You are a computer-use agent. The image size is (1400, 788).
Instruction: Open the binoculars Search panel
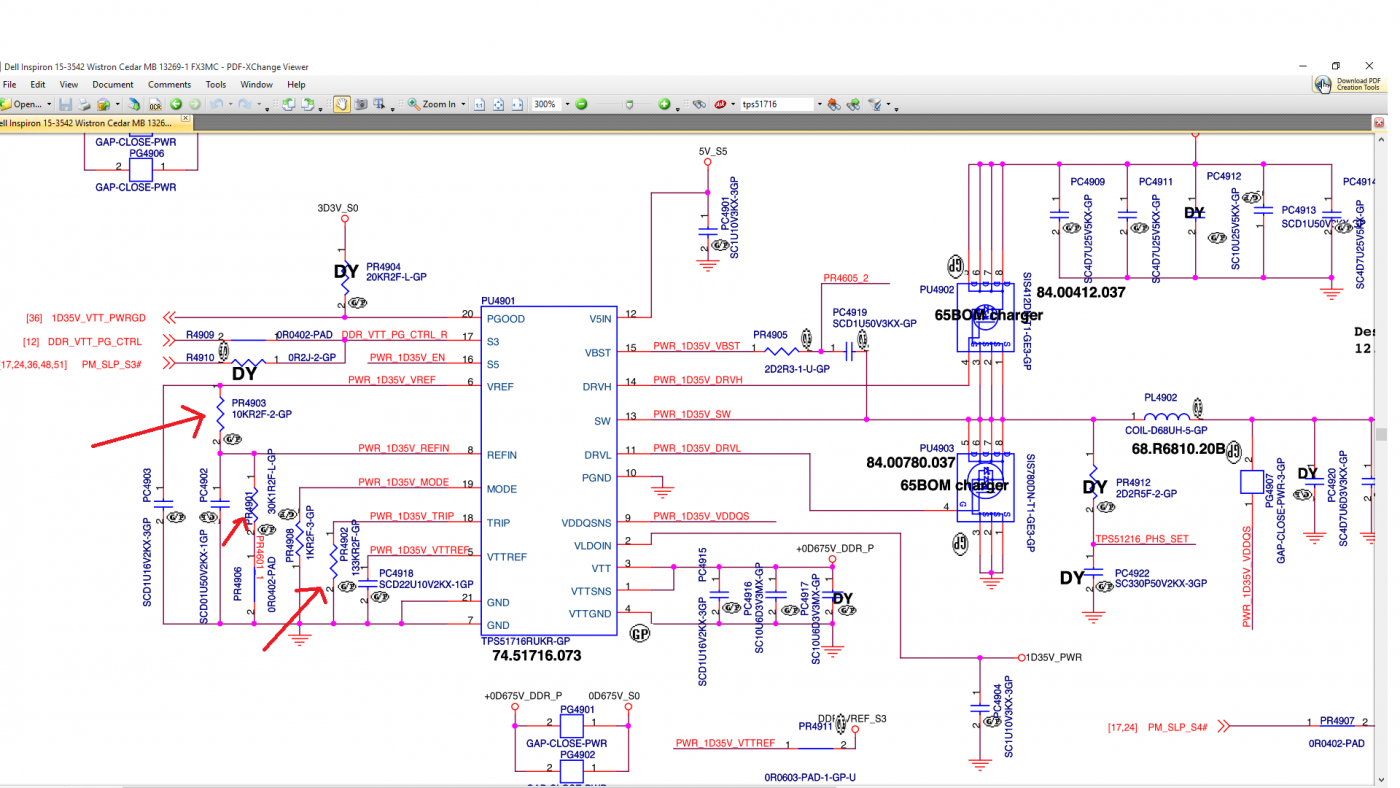(699, 104)
